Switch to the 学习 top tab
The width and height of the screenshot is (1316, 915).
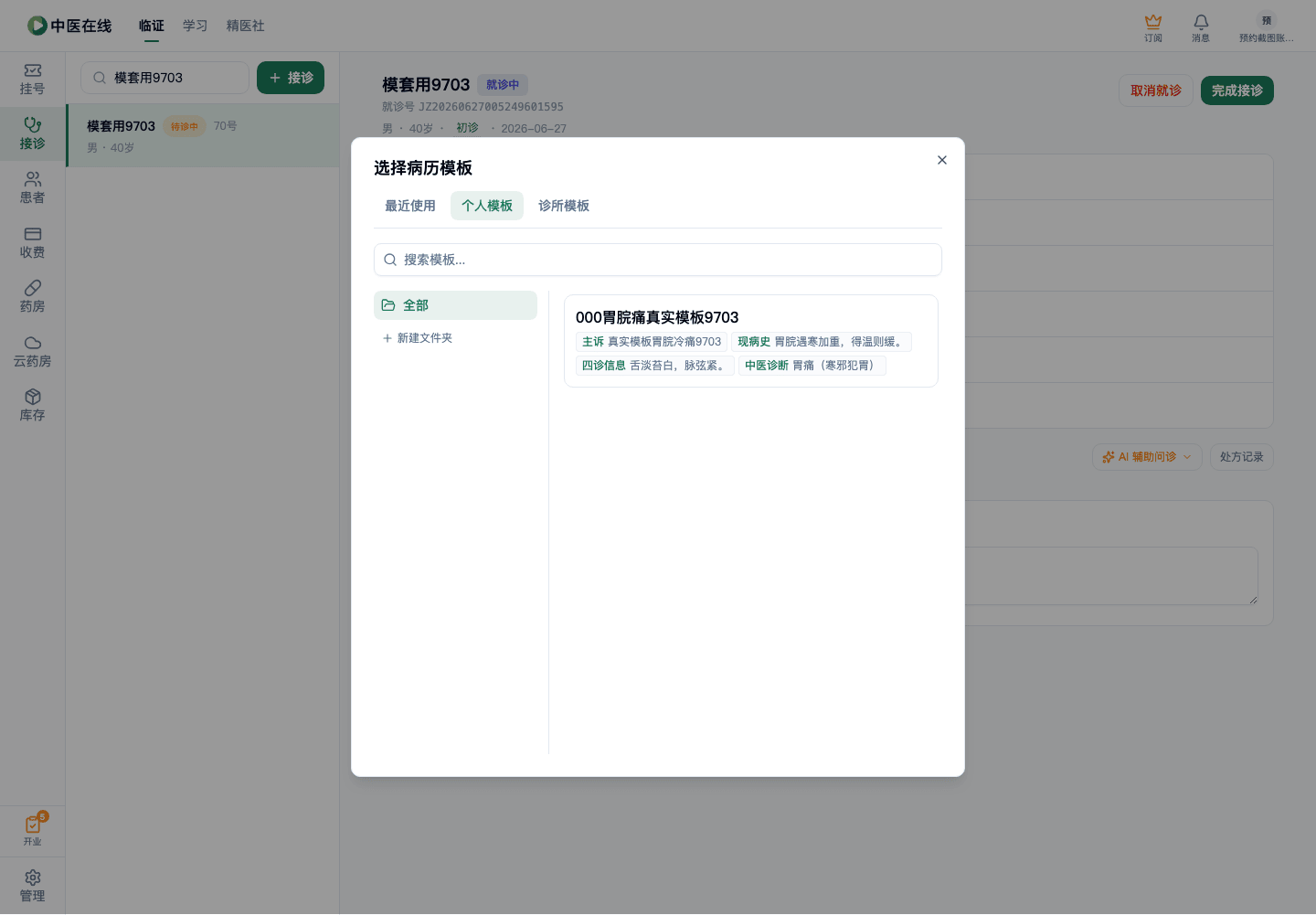(x=196, y=26)
